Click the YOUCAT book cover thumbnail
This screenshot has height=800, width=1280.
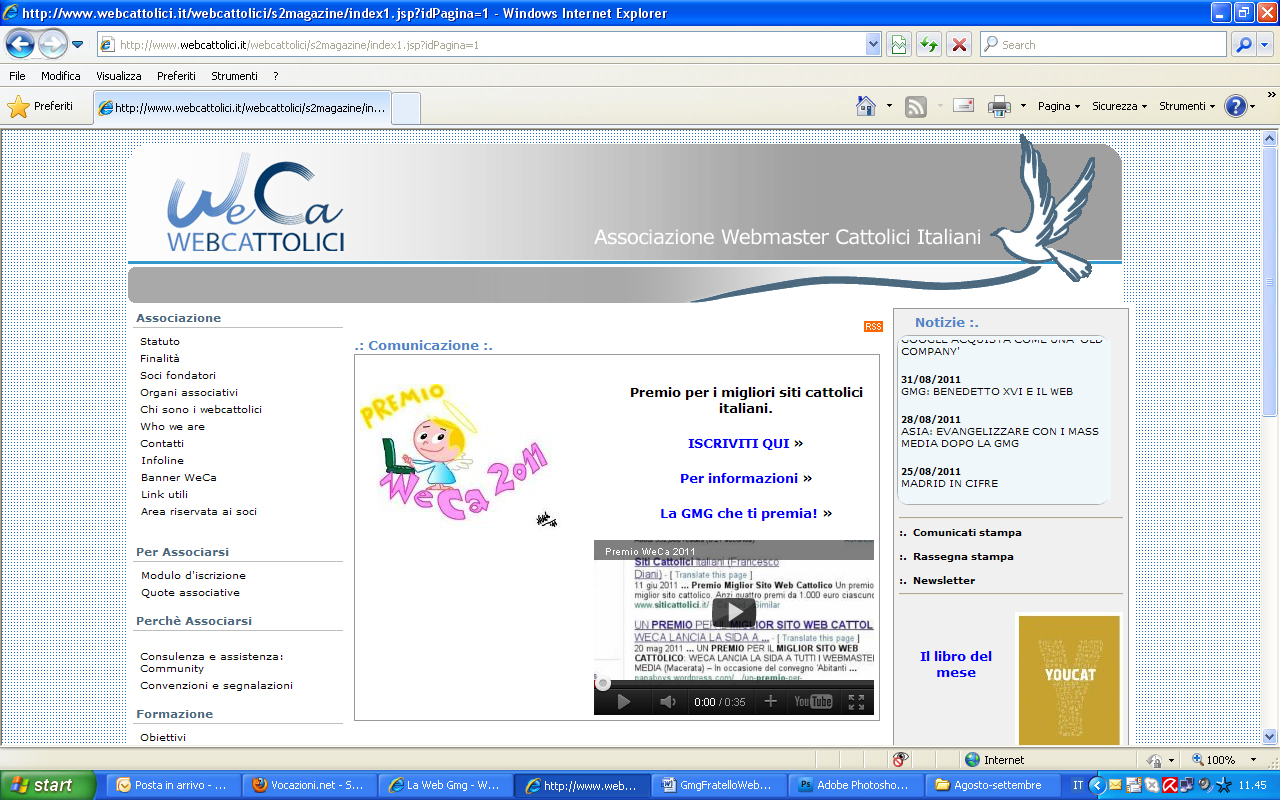pyautogui.click(x=1069, y=680)
